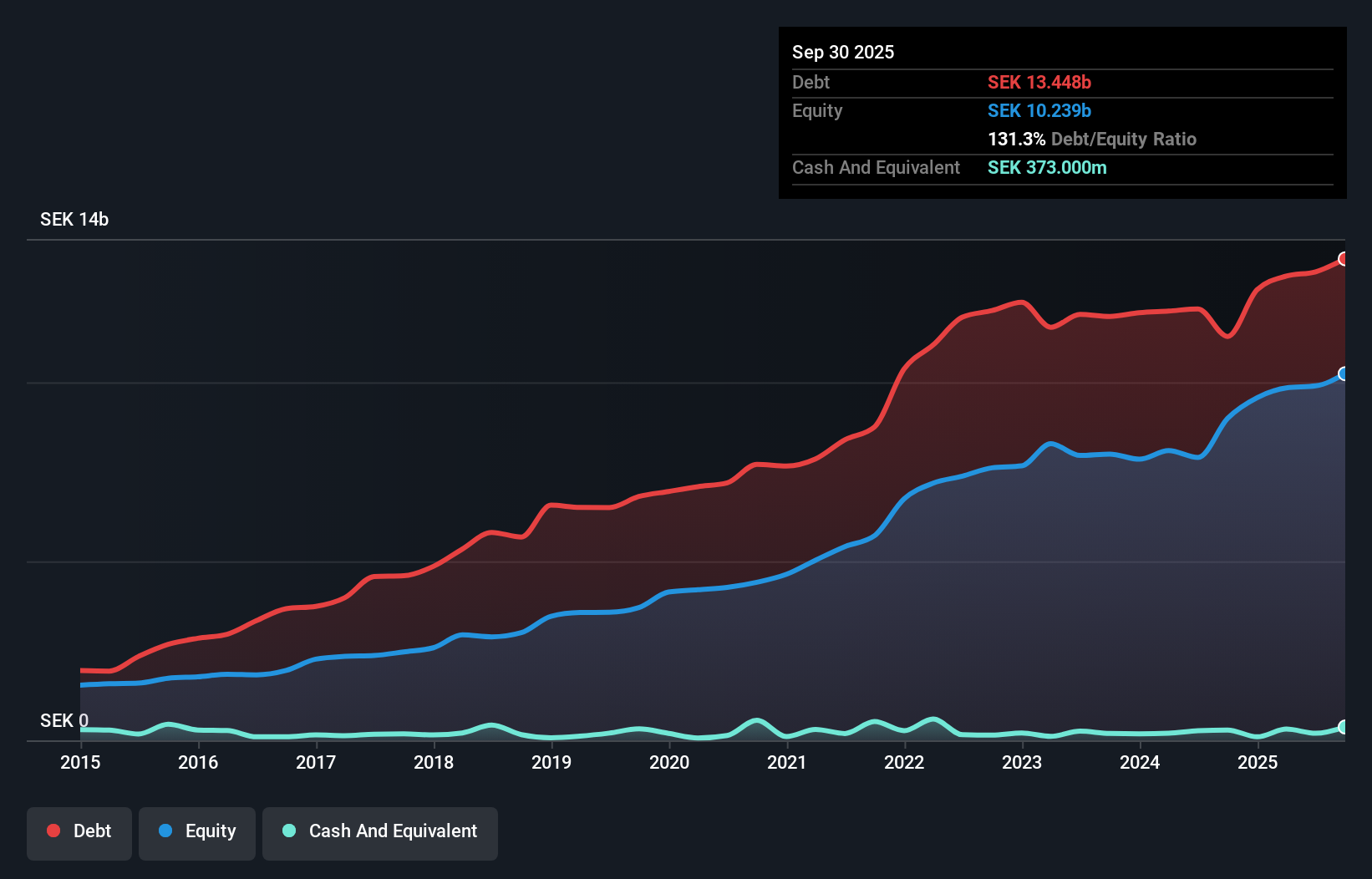Image resolution: width=1372 pixels, height=879 pixels.
Task: Select the 2025 year label
Action: click(x=1258, y=763)
